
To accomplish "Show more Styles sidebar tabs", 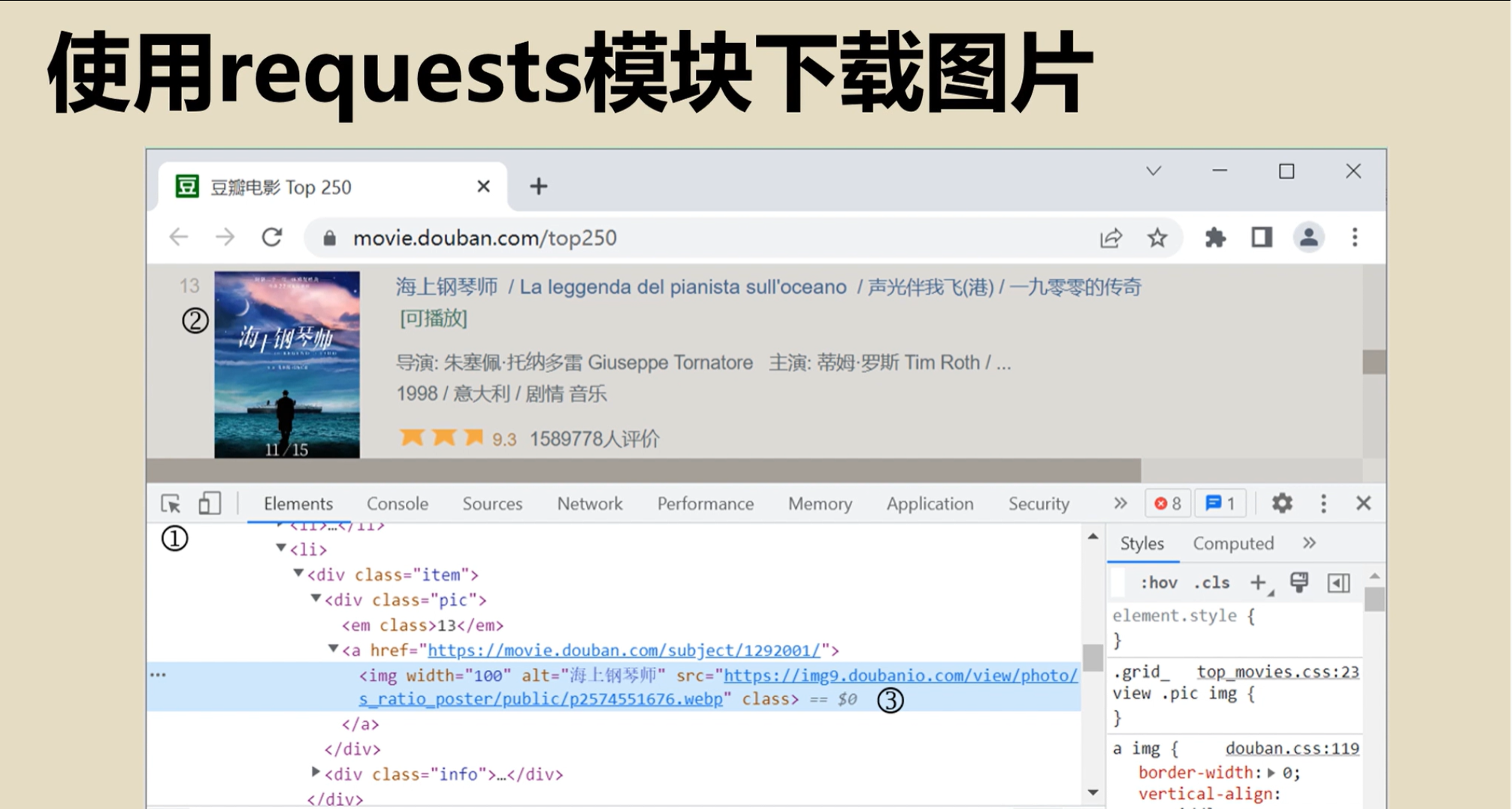I will [x=1309, y=544].
